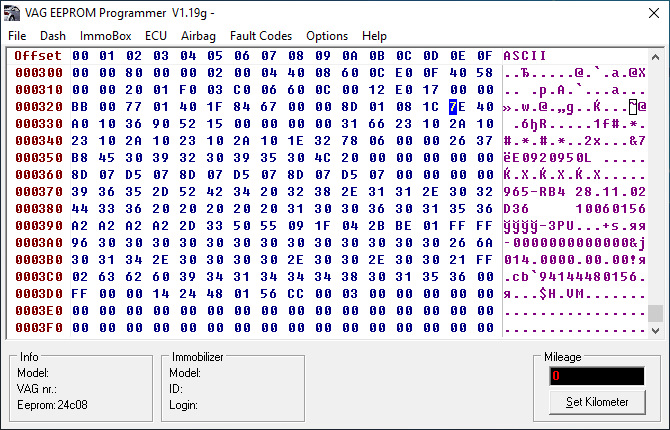Select first byte 00 of row 0003E0
Viewport: 670px width, 430px height.
coord(80,311)
